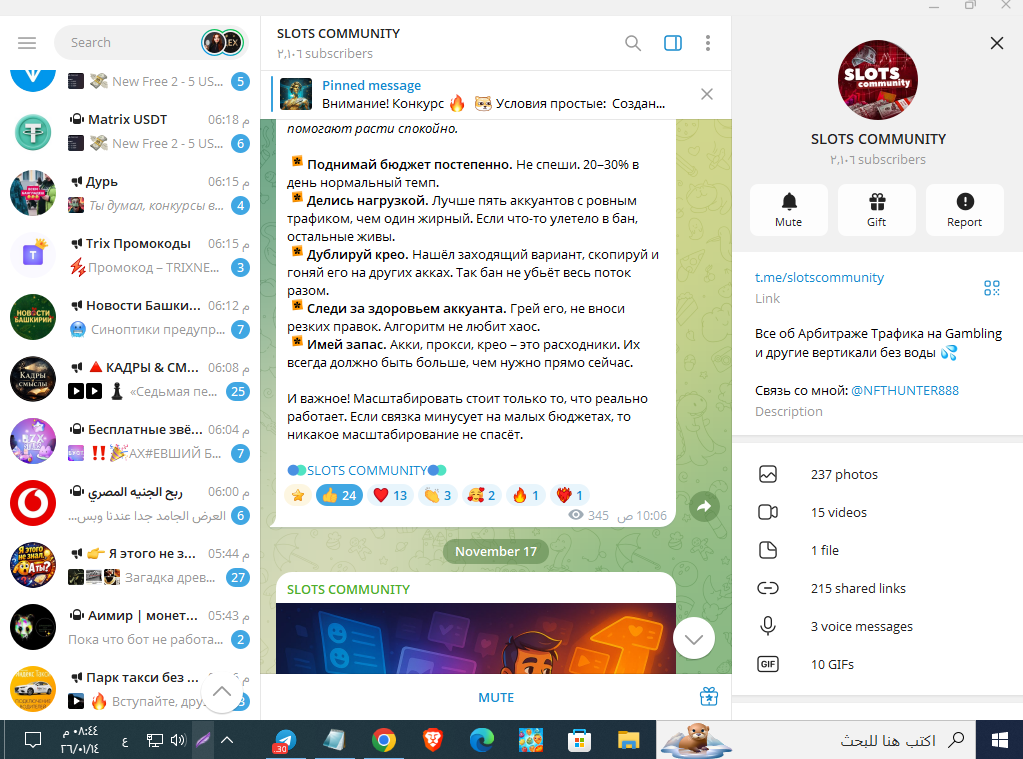Open the hamburger main menu
Screen dimensions: 1023x759
click(27, 43)
